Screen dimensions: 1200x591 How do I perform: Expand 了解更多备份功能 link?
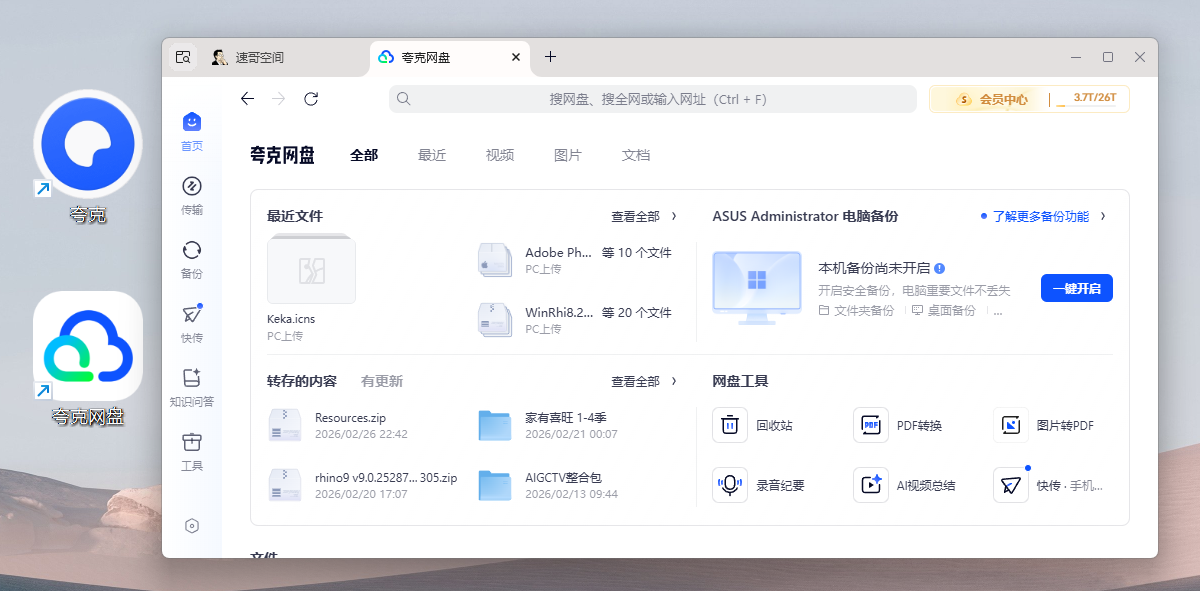[1042, 216]
